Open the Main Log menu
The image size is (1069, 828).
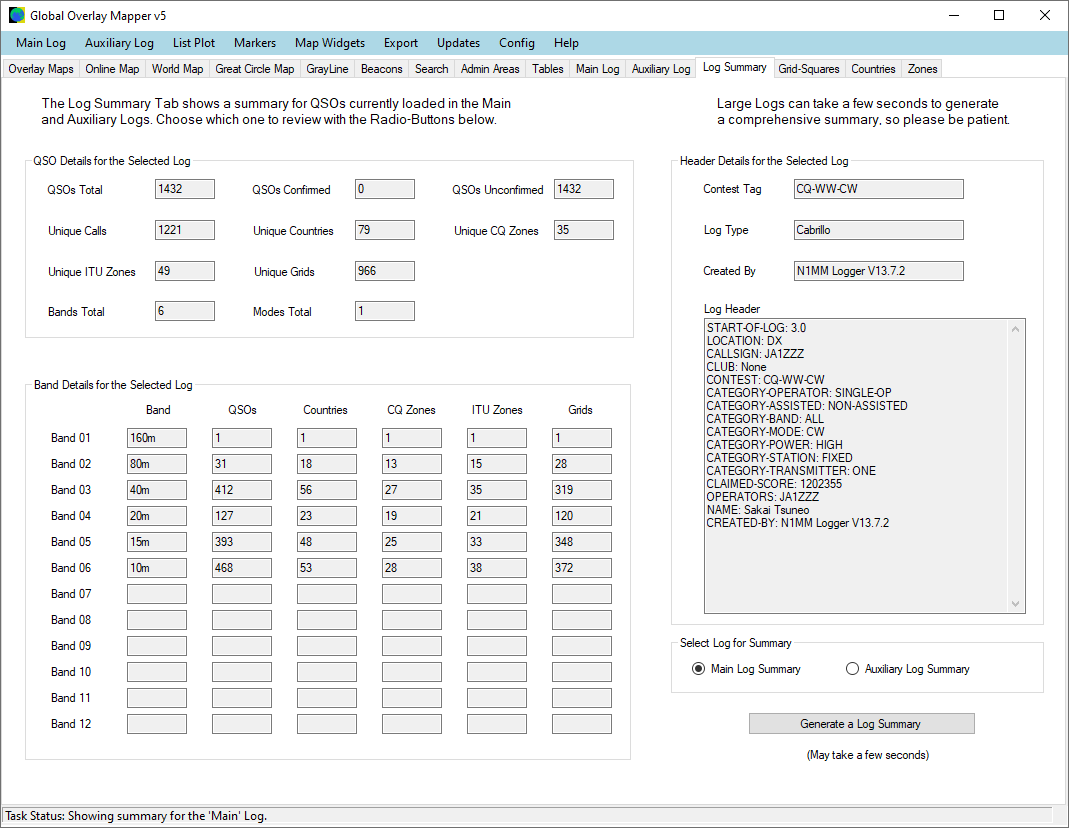click(x=41, y=43)
